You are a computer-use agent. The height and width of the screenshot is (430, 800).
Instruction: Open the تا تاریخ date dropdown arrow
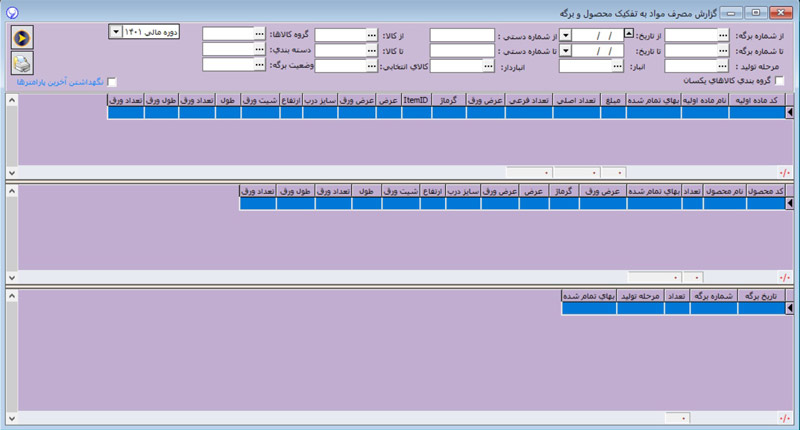coord(566,49)
